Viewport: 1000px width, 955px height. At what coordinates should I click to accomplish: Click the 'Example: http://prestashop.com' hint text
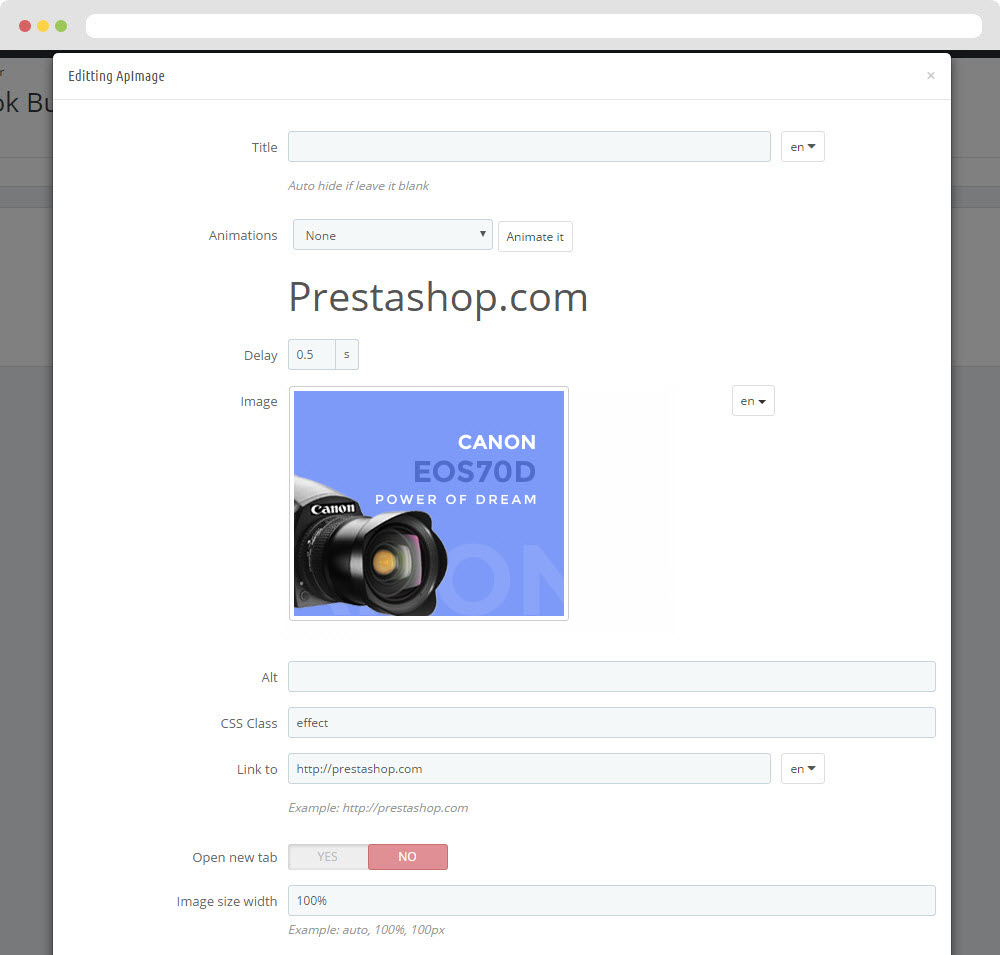click(378, 808)
